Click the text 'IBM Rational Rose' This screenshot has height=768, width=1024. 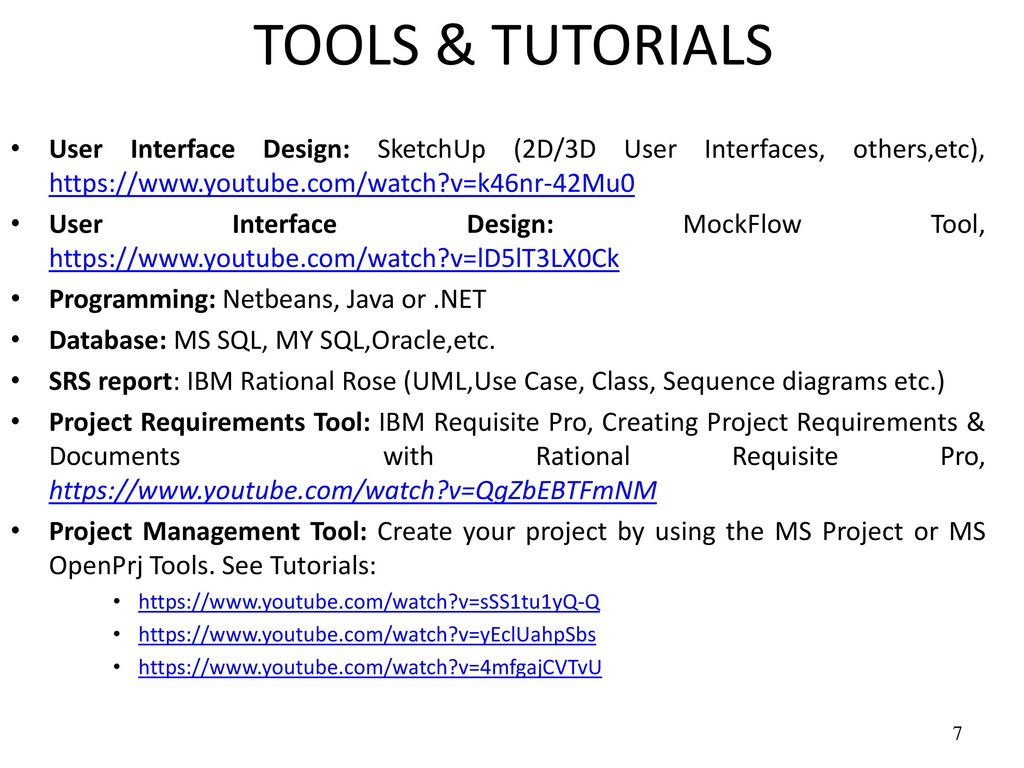[291, 381]
